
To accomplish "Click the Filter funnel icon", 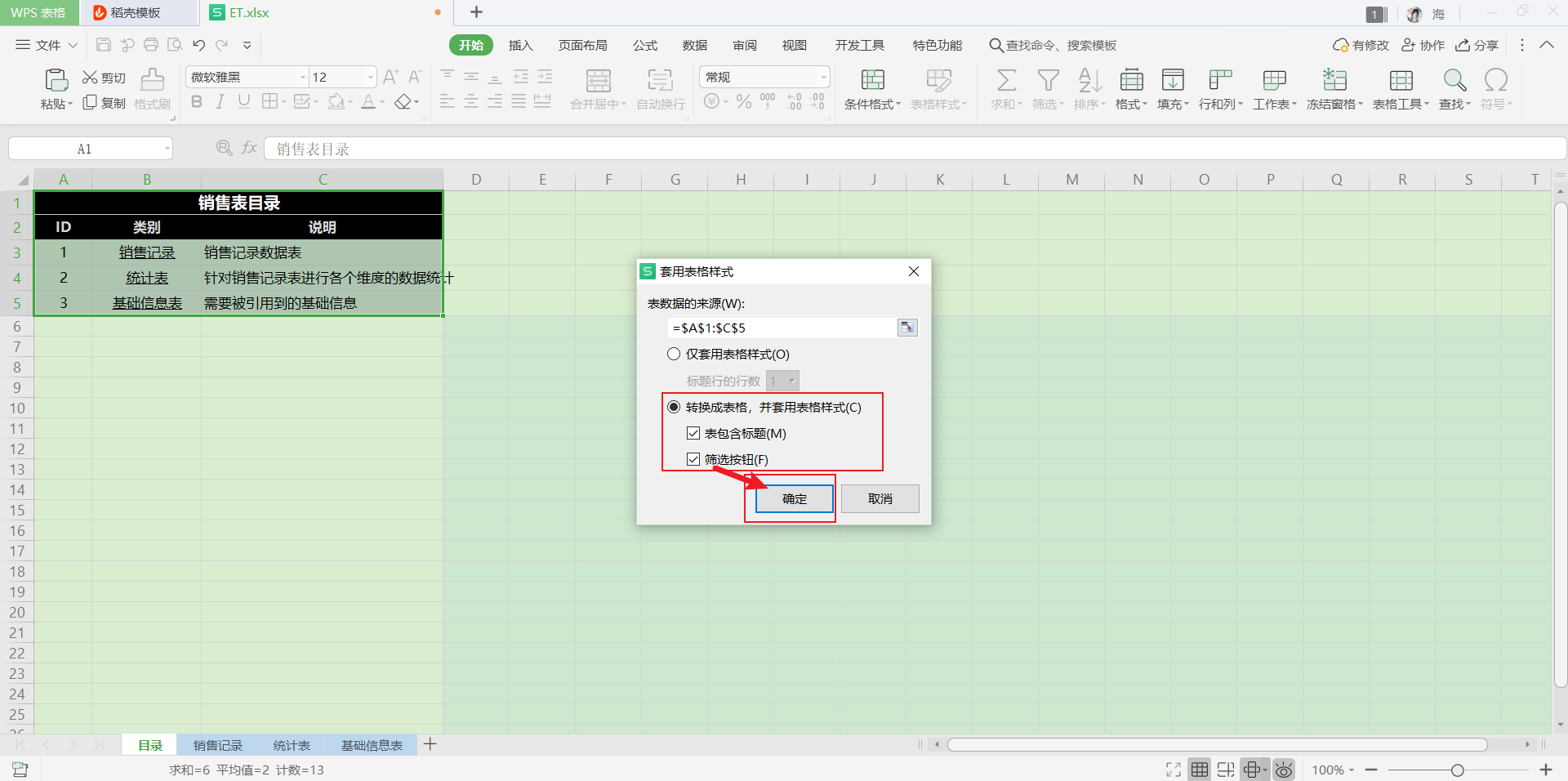I will [1048, 80].
